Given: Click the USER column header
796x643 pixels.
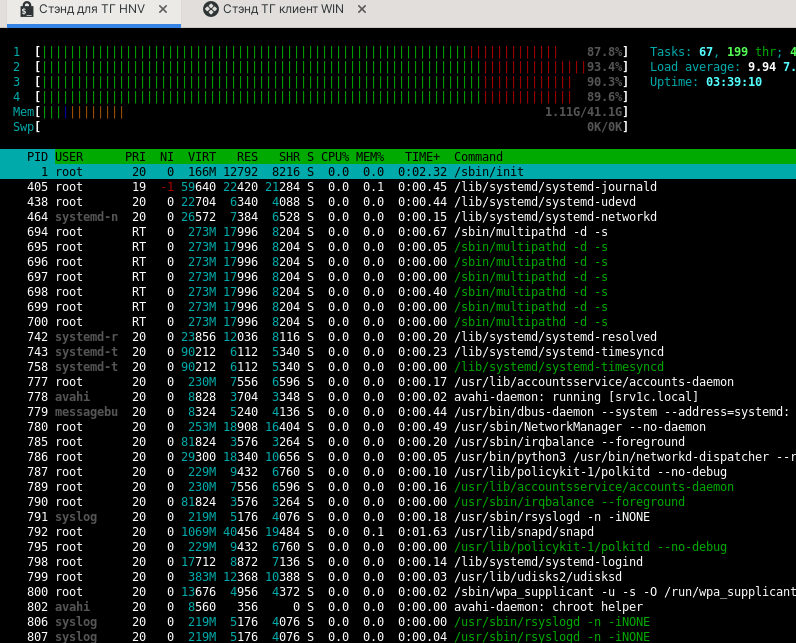Looking at the screenshot, I should pos(69,157).
